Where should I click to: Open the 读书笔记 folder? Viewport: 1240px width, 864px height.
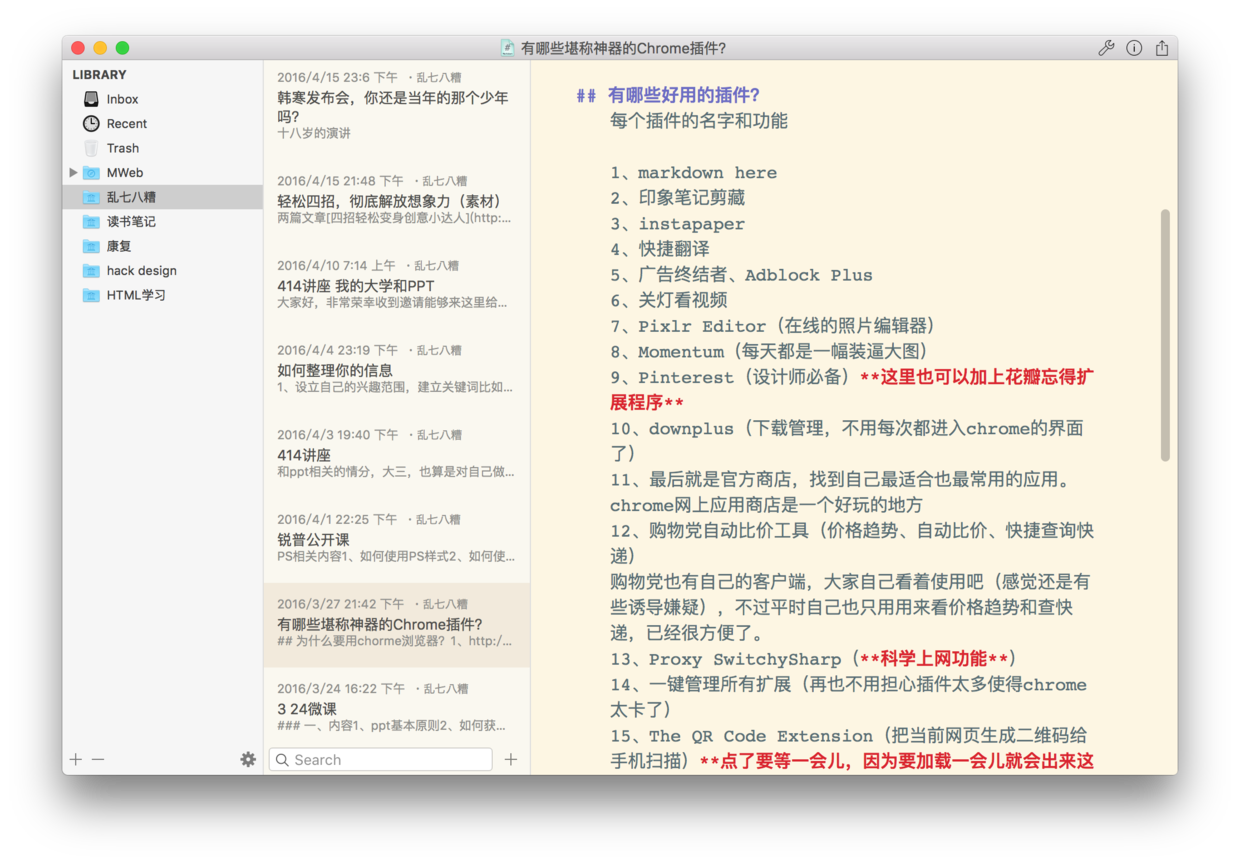pos(131,221)
